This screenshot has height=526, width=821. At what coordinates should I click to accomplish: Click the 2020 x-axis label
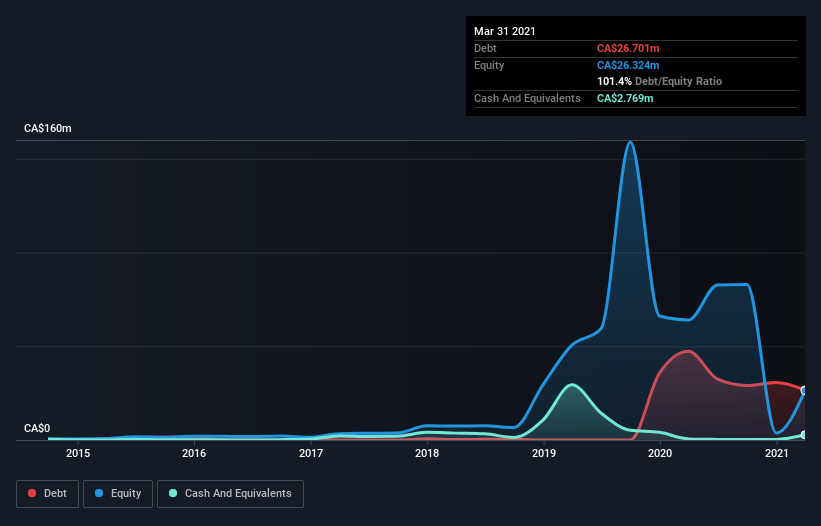pos(660,453)
